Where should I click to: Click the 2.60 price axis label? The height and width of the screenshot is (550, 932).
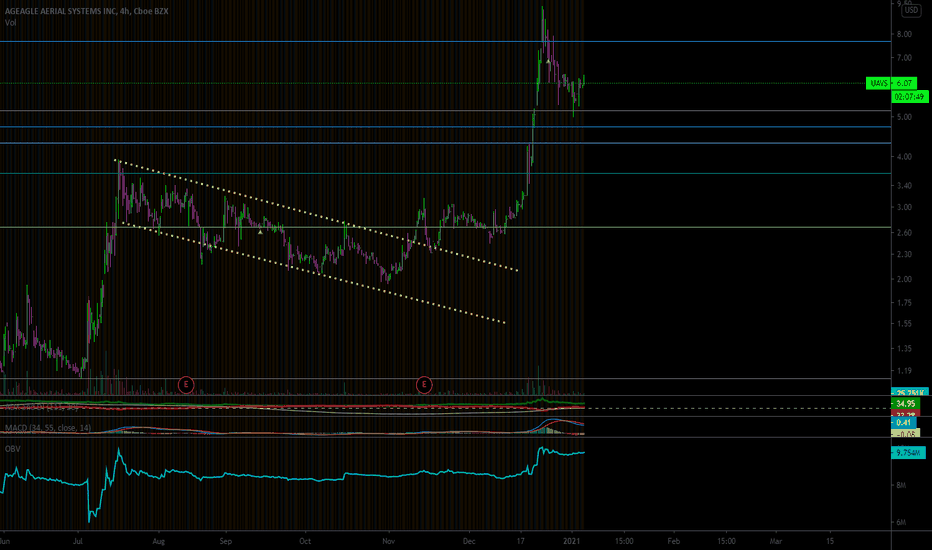pyautogui.click(x=904, y=232)
